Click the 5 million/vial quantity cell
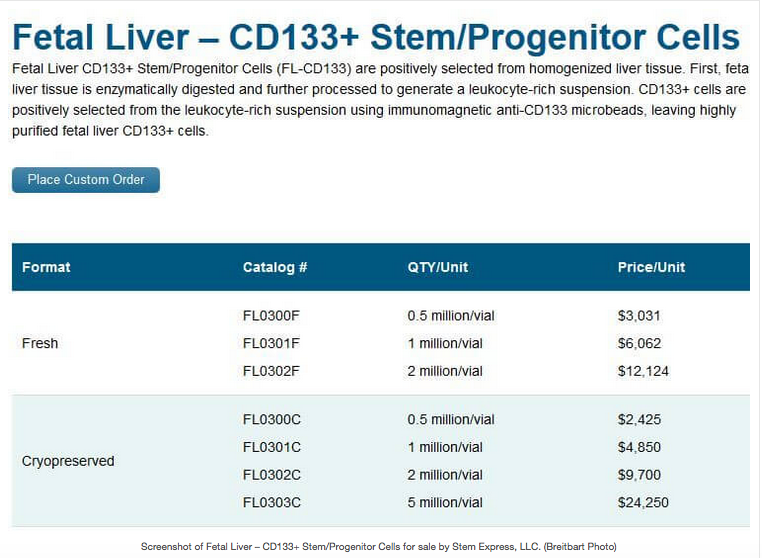The width and height of the screenshot is (762, 558). tap(445, 503)
